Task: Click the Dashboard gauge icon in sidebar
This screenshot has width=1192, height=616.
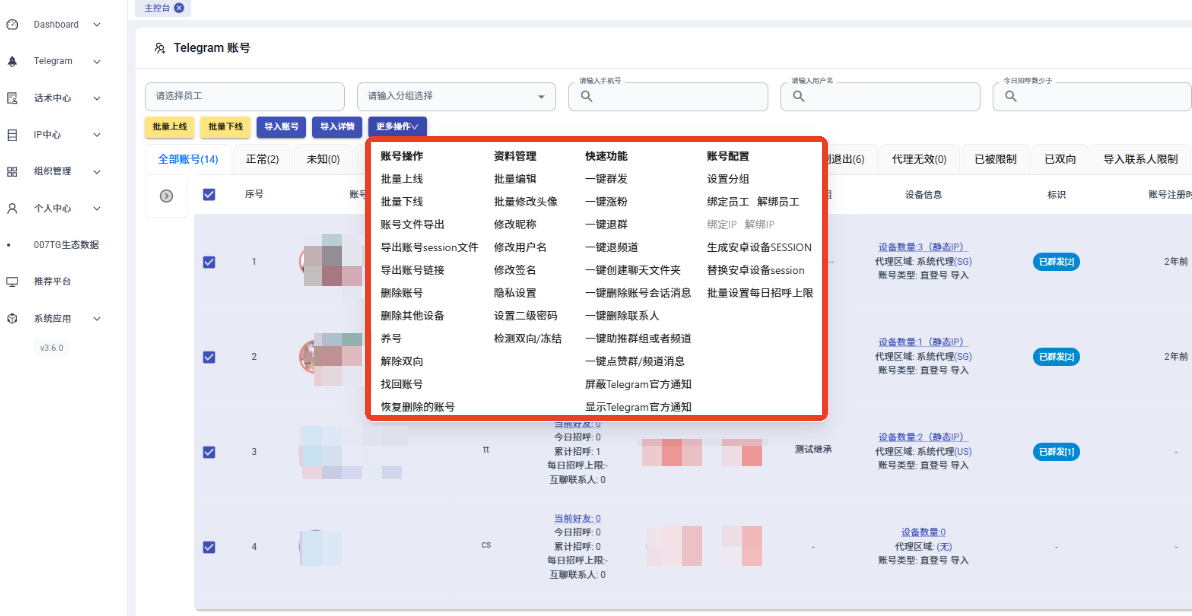Action: click(x=12, y=24)
